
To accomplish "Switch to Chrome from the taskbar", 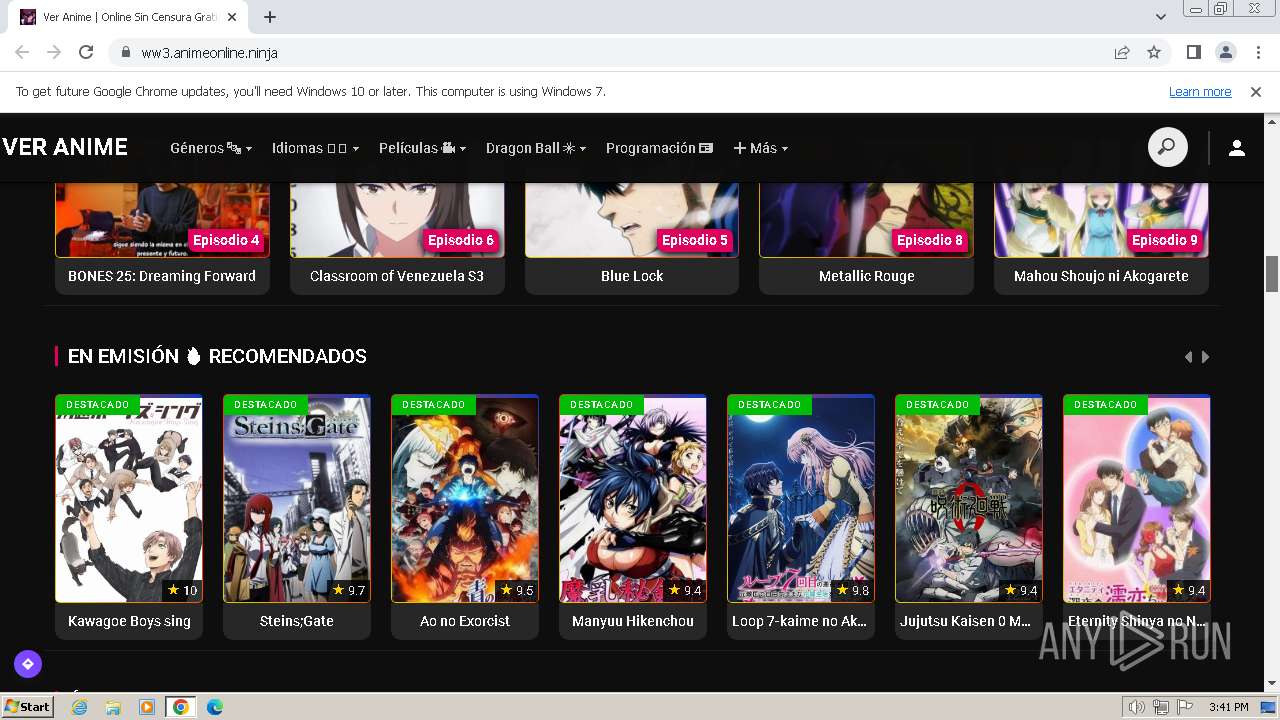I will coord(181,707).
